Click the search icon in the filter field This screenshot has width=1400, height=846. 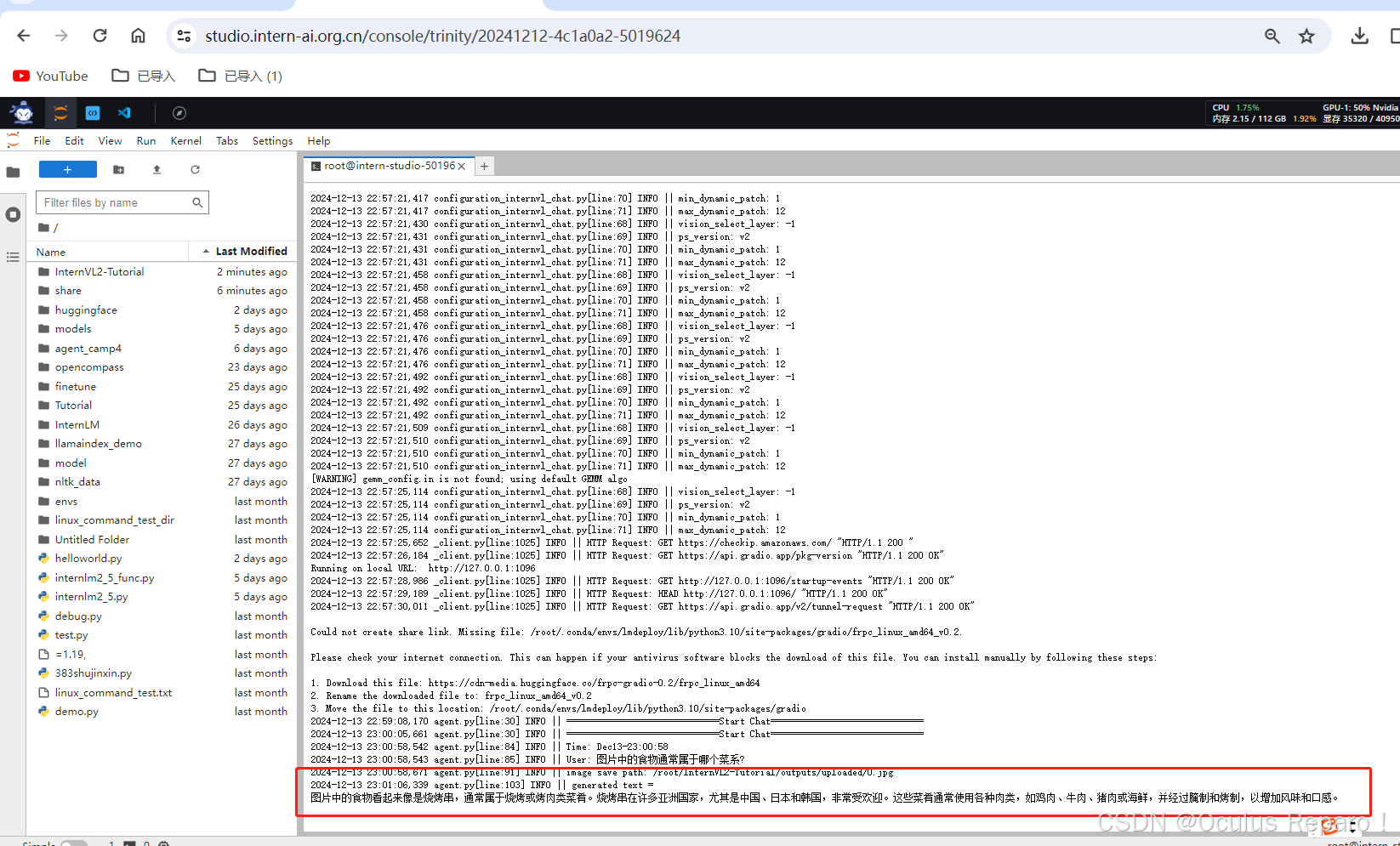tap(196, 202)
